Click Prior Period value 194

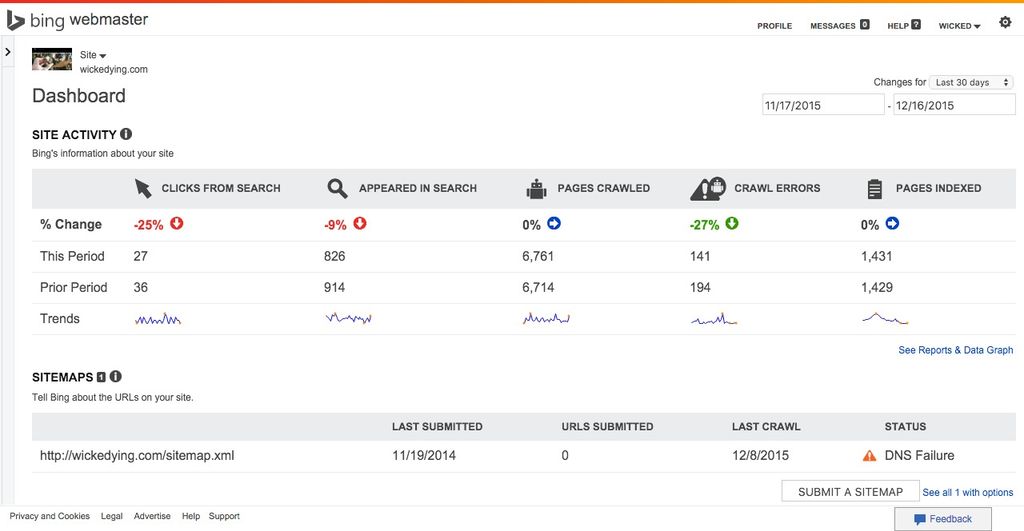[x=700, y=287]
